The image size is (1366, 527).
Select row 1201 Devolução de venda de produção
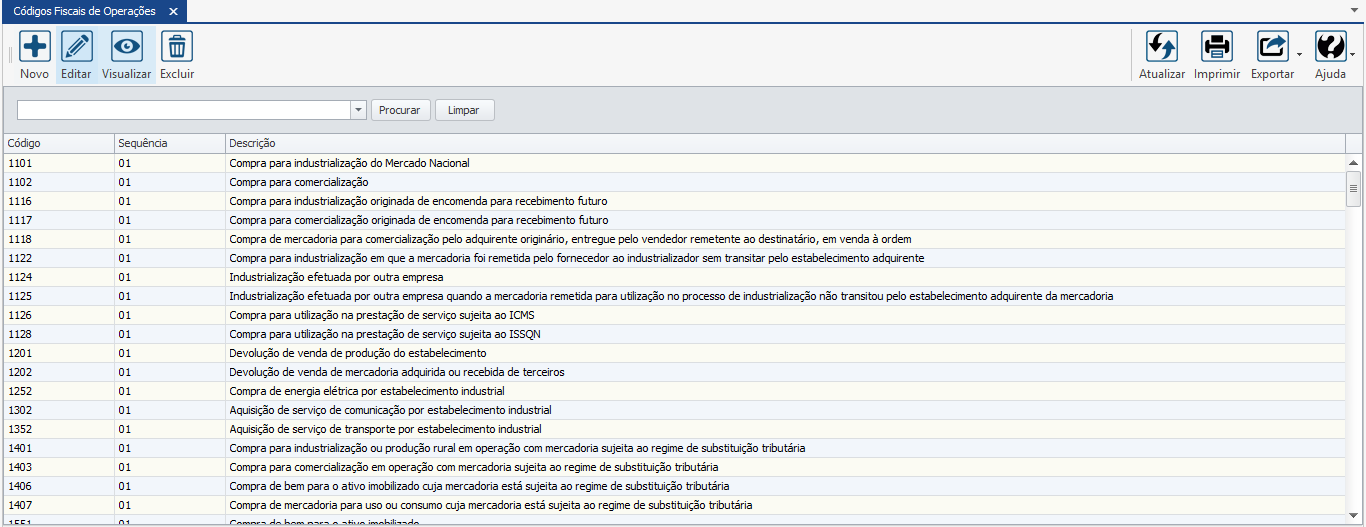(x=357, y=353)
